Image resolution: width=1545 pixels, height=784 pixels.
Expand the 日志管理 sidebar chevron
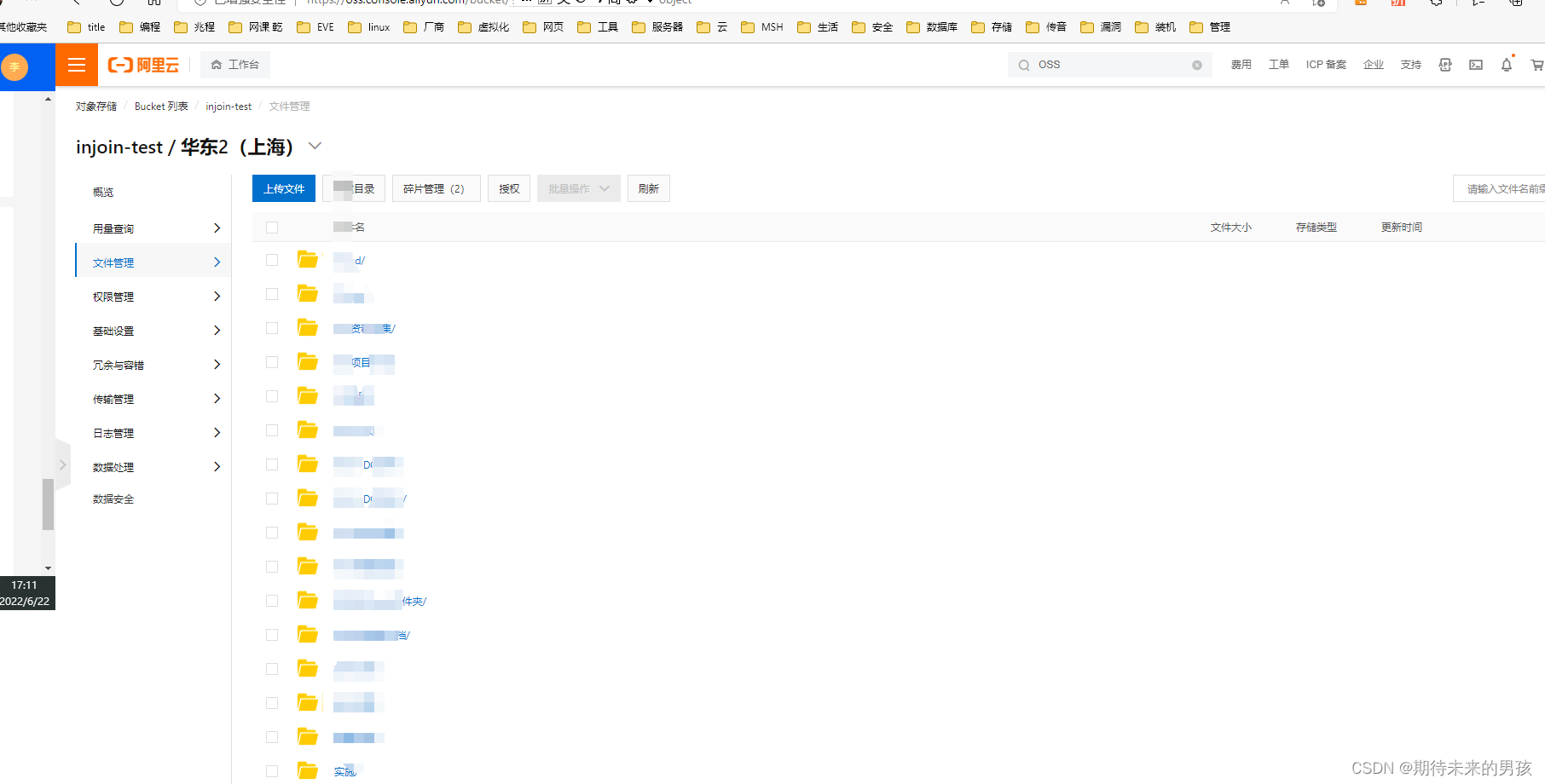coord(217,433)
